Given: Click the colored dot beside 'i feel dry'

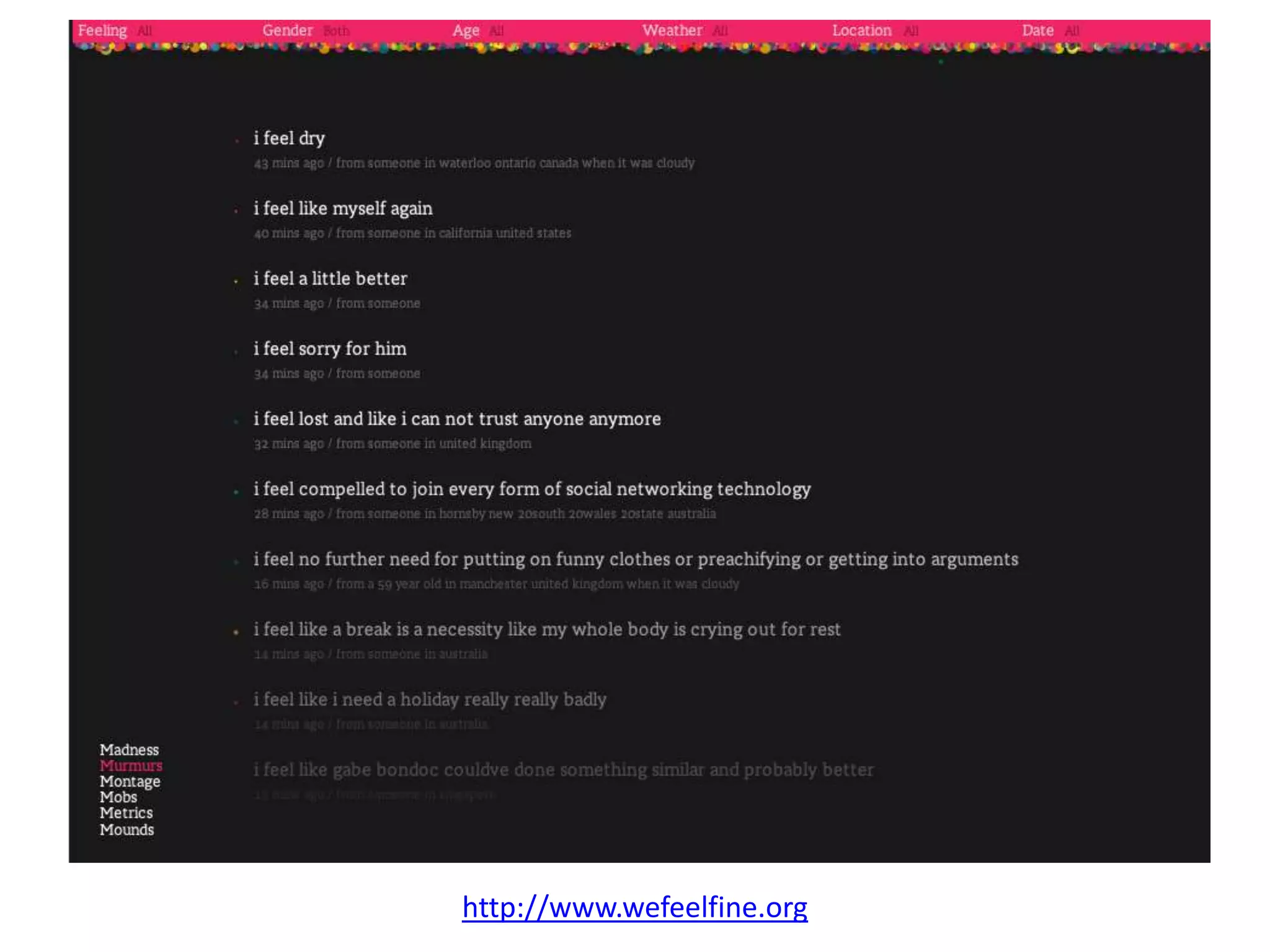Looking at the screenshot, I should click(236, 141).
